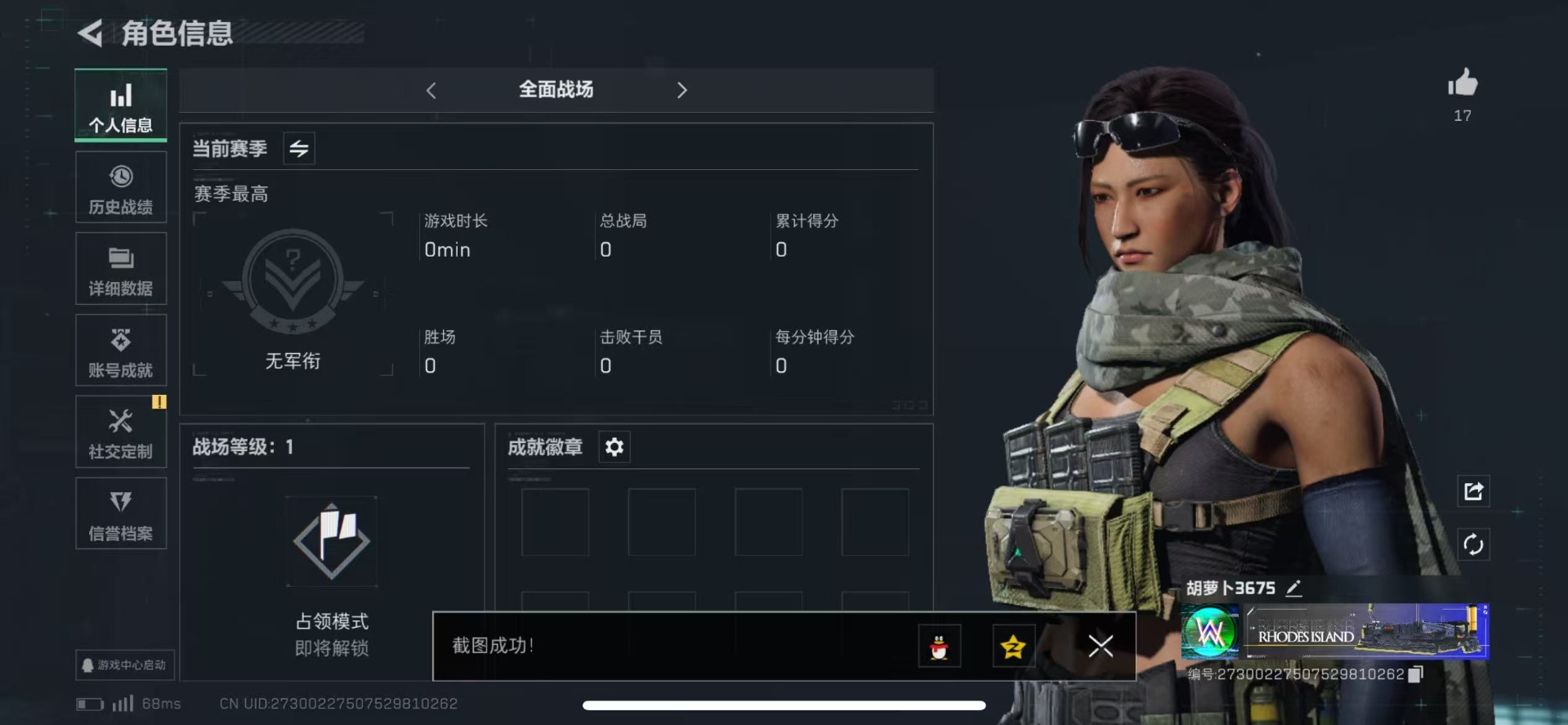Open the share icon beside the character
The width and height of the screenshot is (1568, 725).
point(1473,491)
